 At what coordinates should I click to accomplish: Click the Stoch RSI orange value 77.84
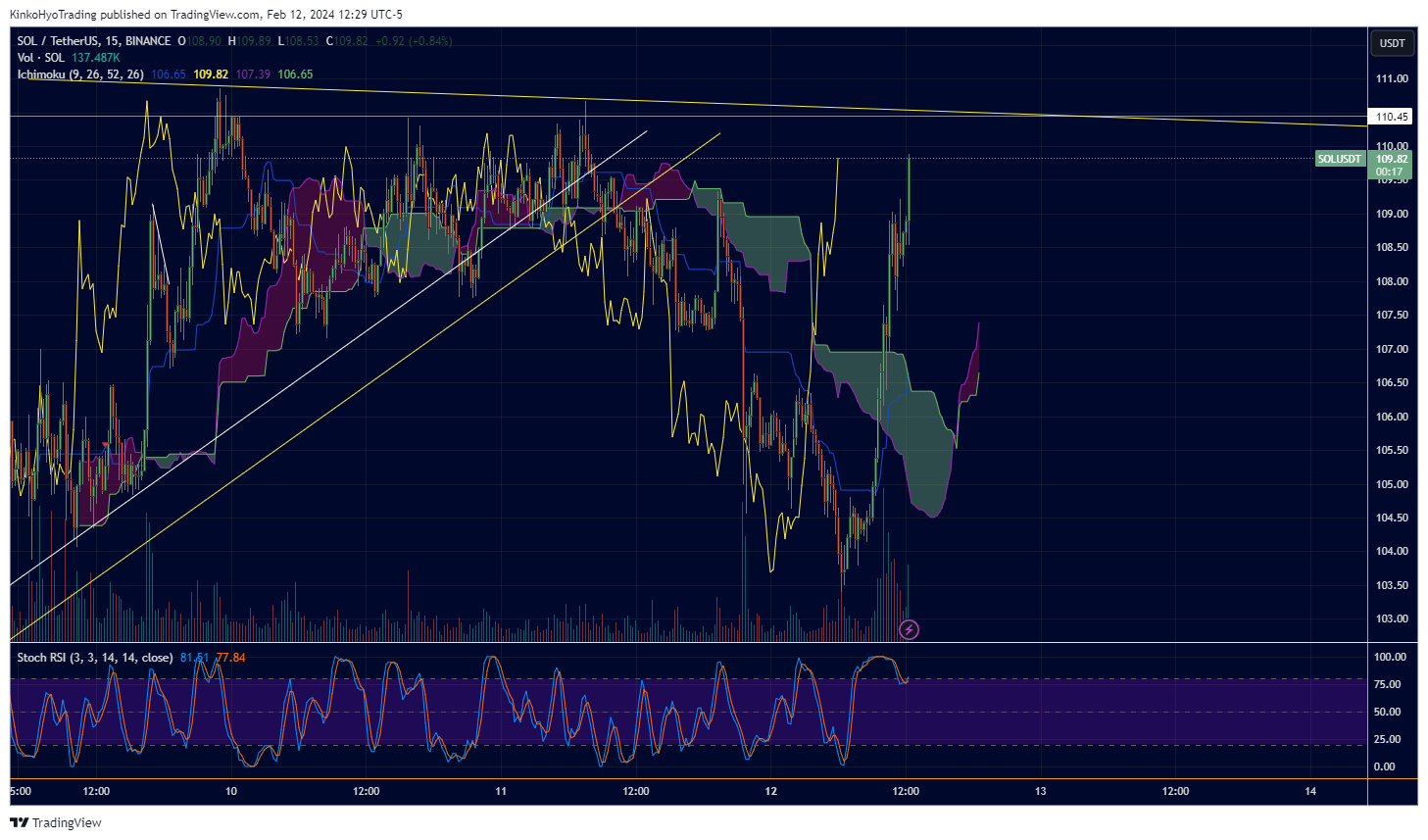tap(230, 658)
